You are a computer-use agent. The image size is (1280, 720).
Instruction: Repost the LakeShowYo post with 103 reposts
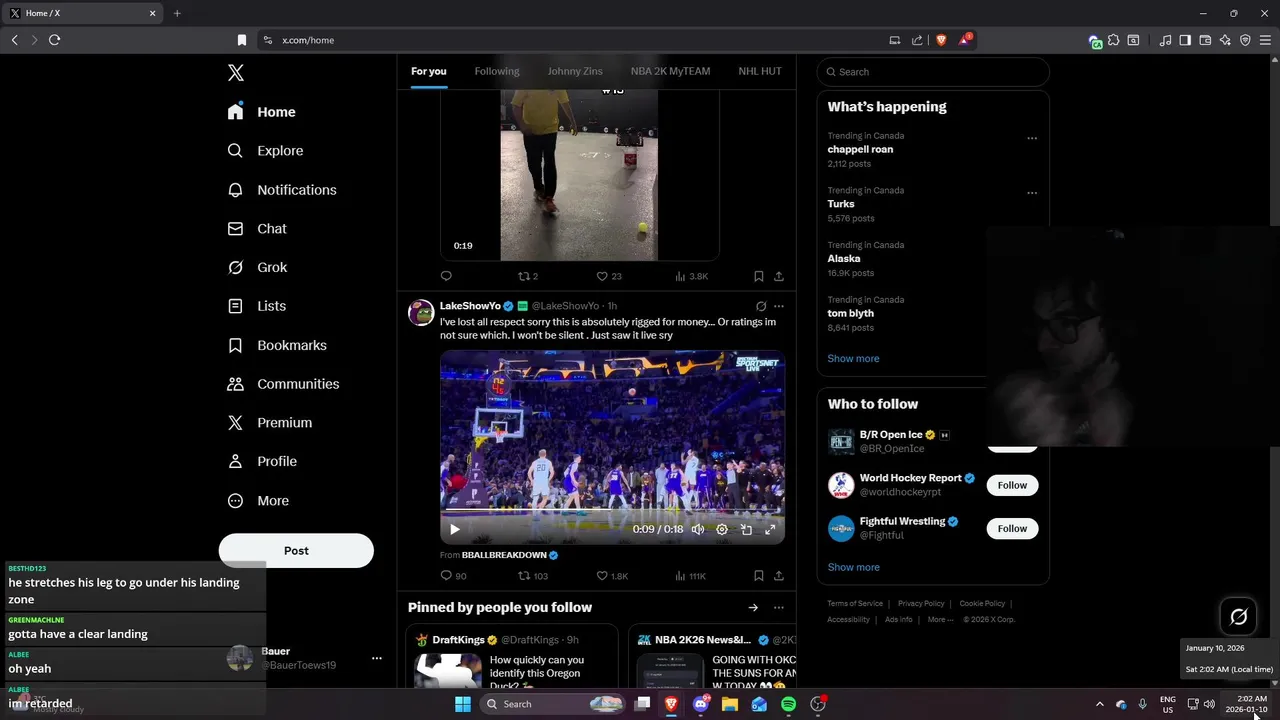(x=524, y=576)
